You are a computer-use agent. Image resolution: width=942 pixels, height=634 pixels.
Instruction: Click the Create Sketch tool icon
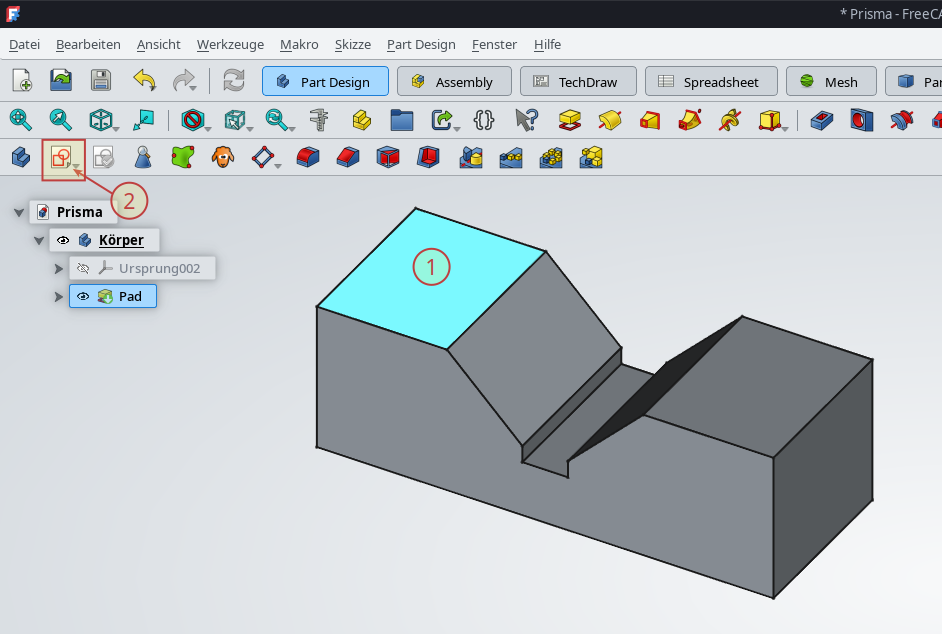click(x=60, y=157)
